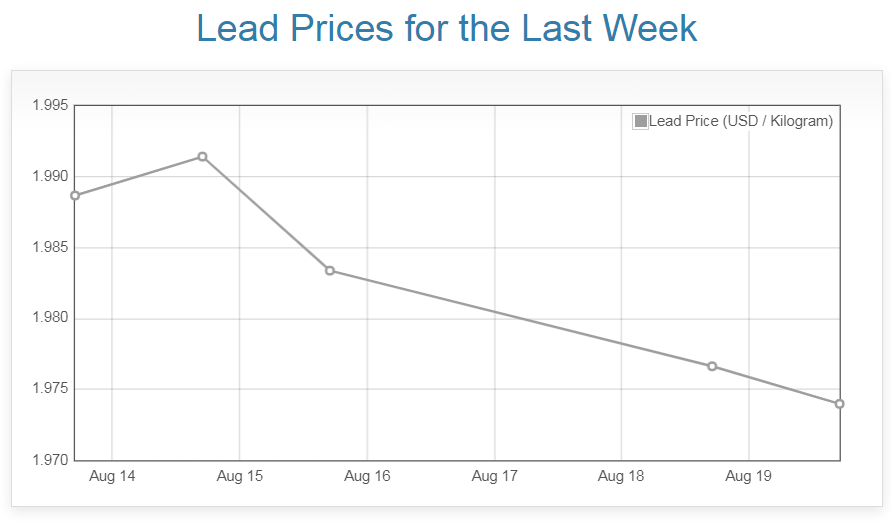Toggle the "Lead Price (USD / Kilogram)" legend label
891x525 pixels.
741,121
